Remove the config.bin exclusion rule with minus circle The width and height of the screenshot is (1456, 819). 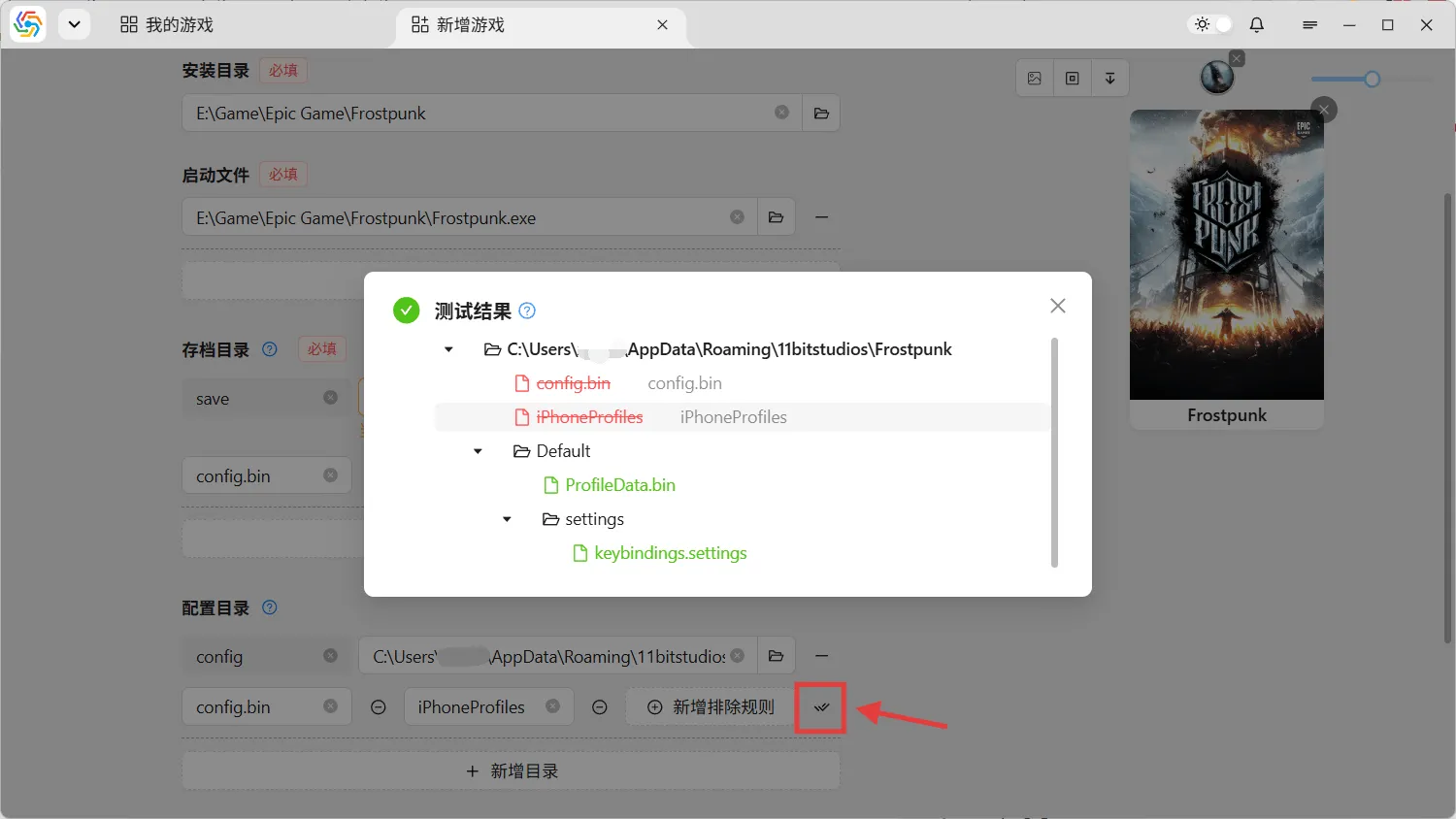point(379,707)
